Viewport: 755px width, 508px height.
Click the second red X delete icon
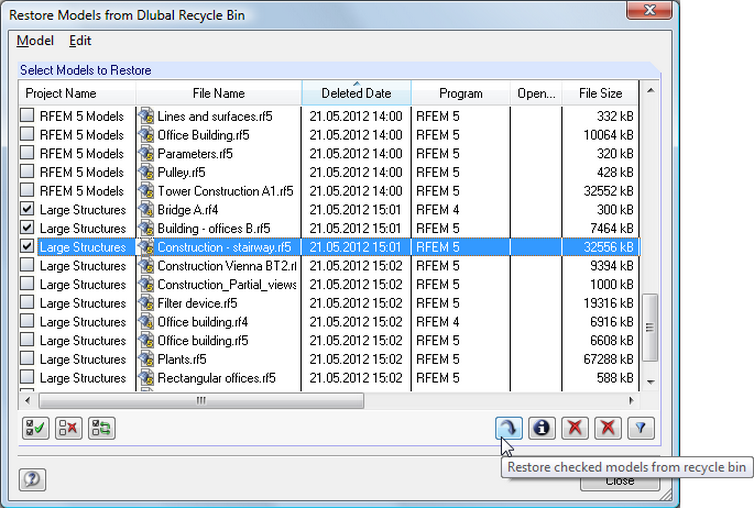point(608,428)
